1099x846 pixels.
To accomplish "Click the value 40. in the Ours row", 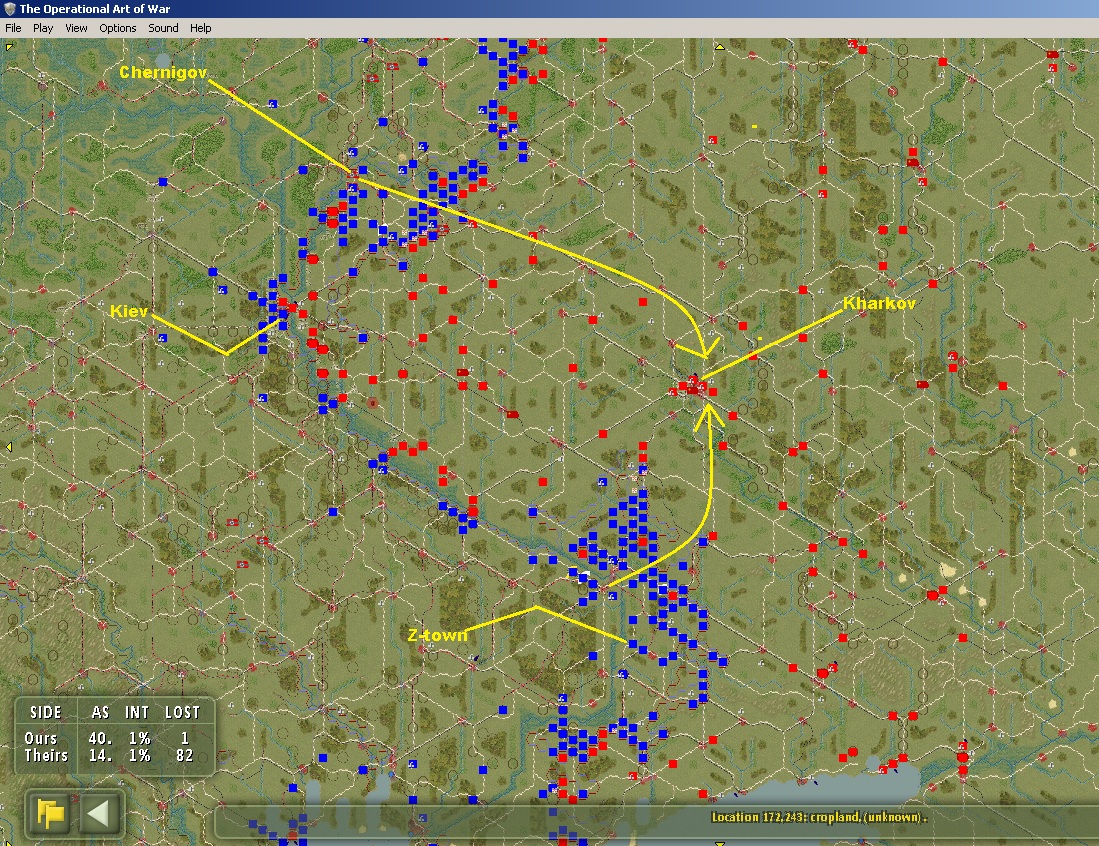I will coord(100,738).
